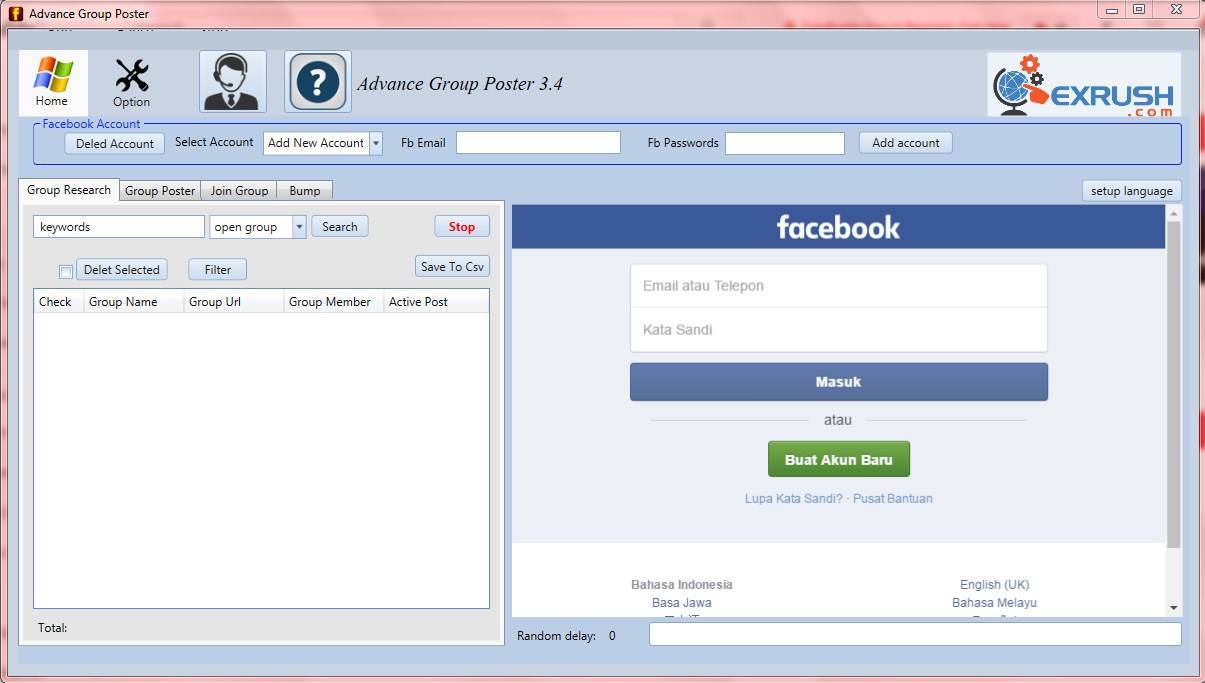Open the question mark help icon
The height and width of the screenshot is (683, 1205).
318,82
